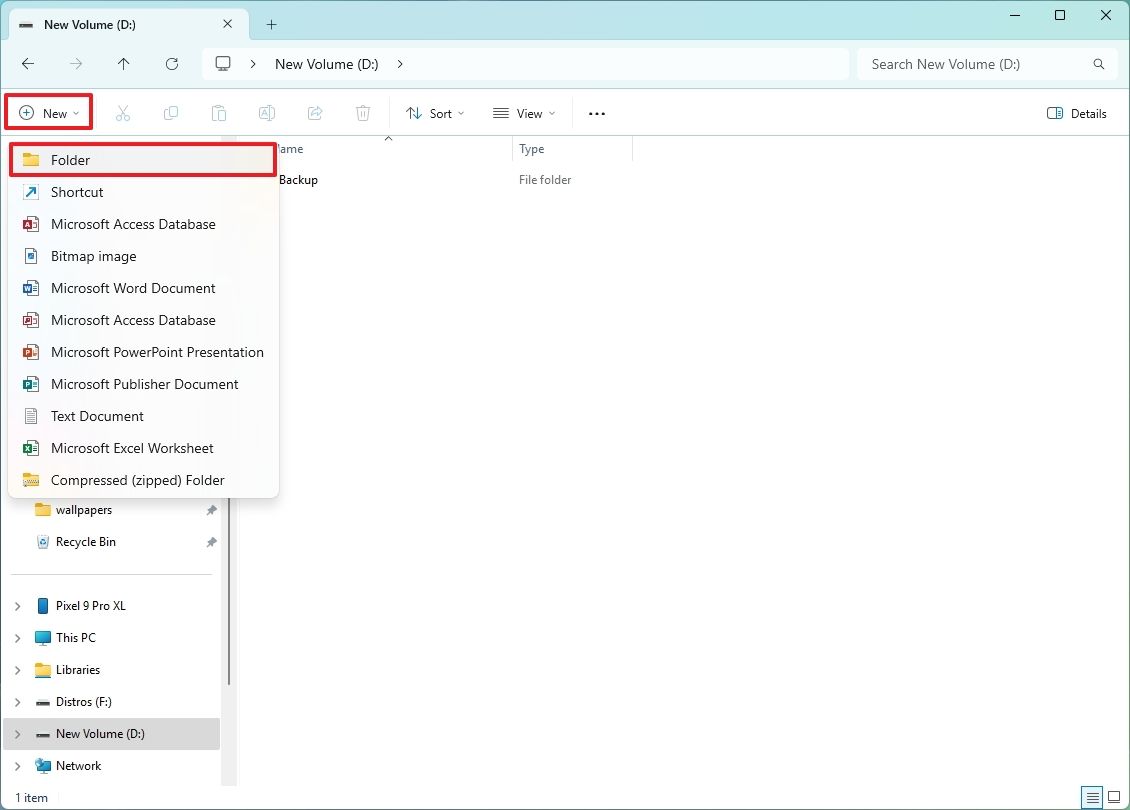Navigate up one level with the up arrow
Image resolution: width=1130 pixels, height=810 pixels.
click(x=124, y=63)
